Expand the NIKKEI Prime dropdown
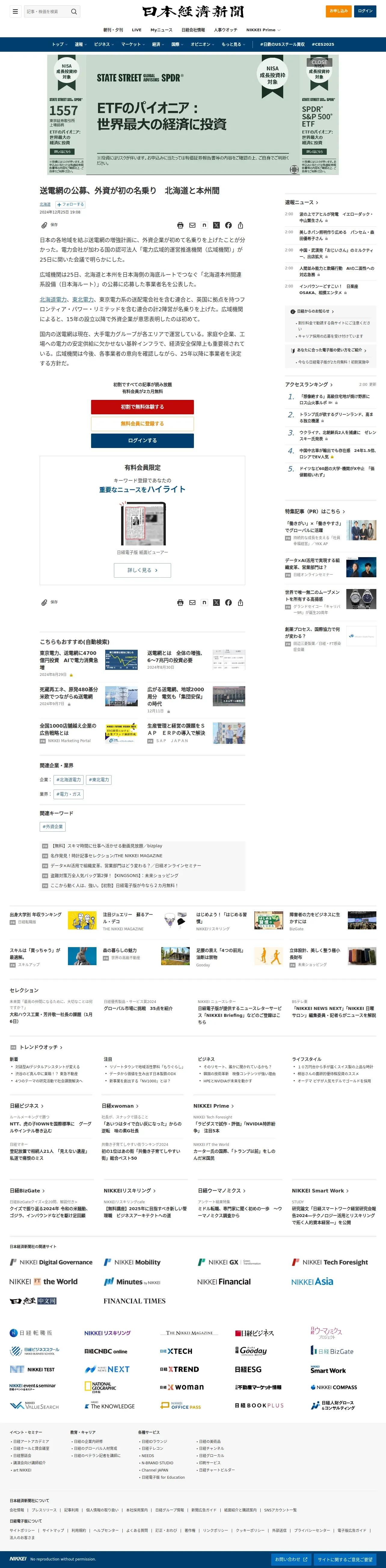Image resolution: width=386 pixels, height=1568 pixels. coord(264,30)
